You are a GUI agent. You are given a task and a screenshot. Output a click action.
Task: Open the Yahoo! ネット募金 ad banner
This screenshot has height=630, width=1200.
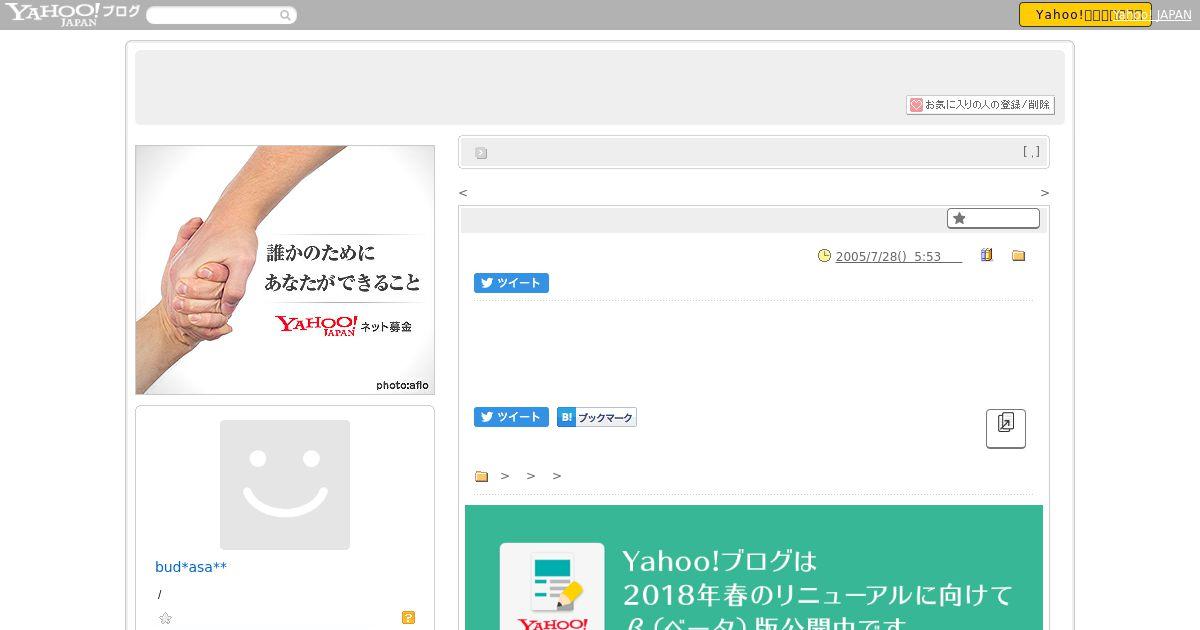pyautogui.click(x=285, y=270)
